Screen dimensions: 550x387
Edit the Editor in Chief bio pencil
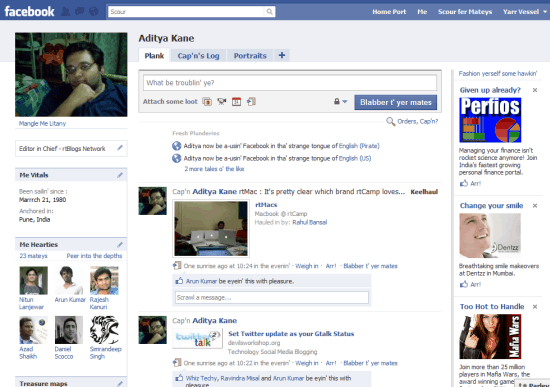point(120,148)
